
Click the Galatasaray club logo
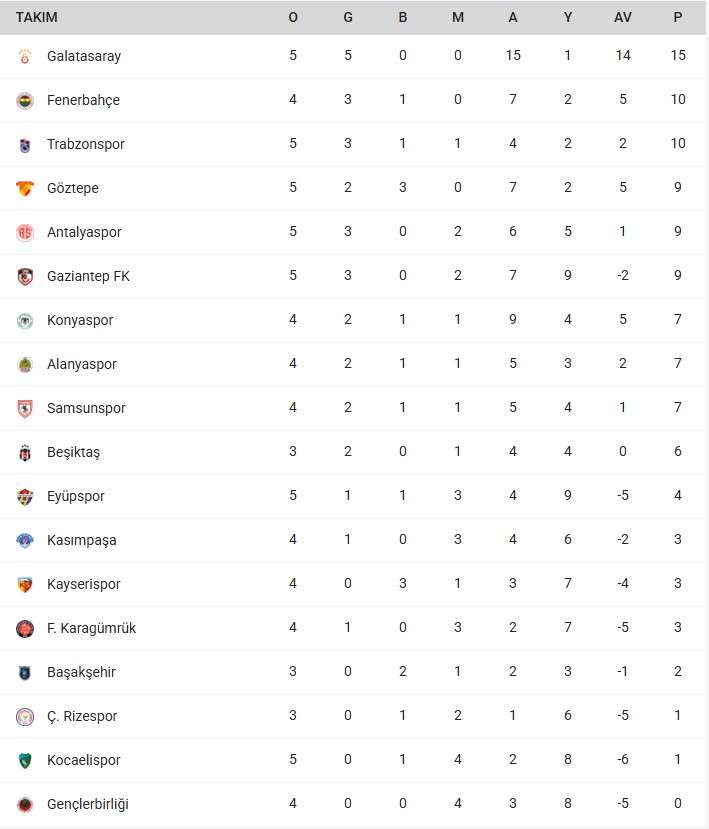[25, 57]
